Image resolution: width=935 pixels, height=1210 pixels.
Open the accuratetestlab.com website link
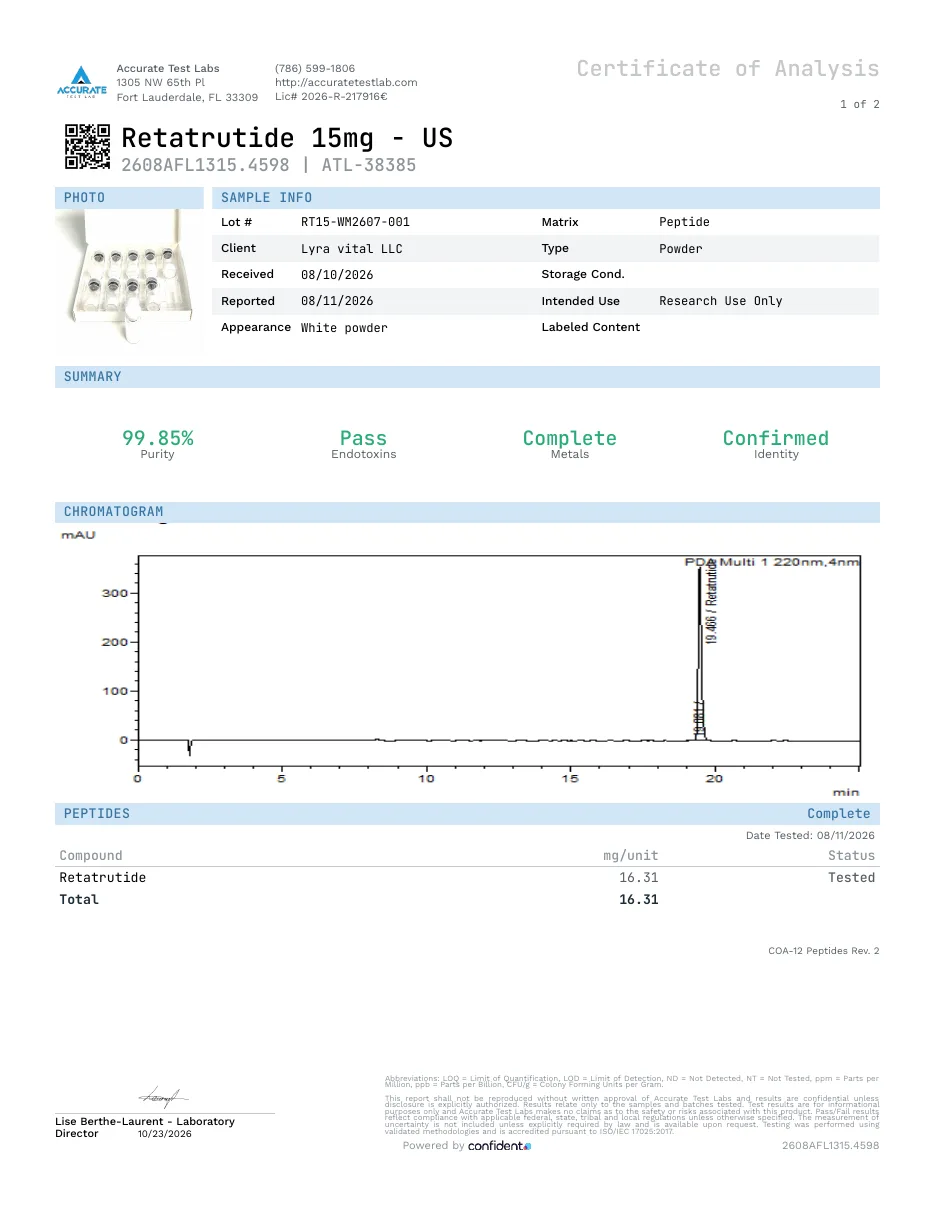(346, 82)
